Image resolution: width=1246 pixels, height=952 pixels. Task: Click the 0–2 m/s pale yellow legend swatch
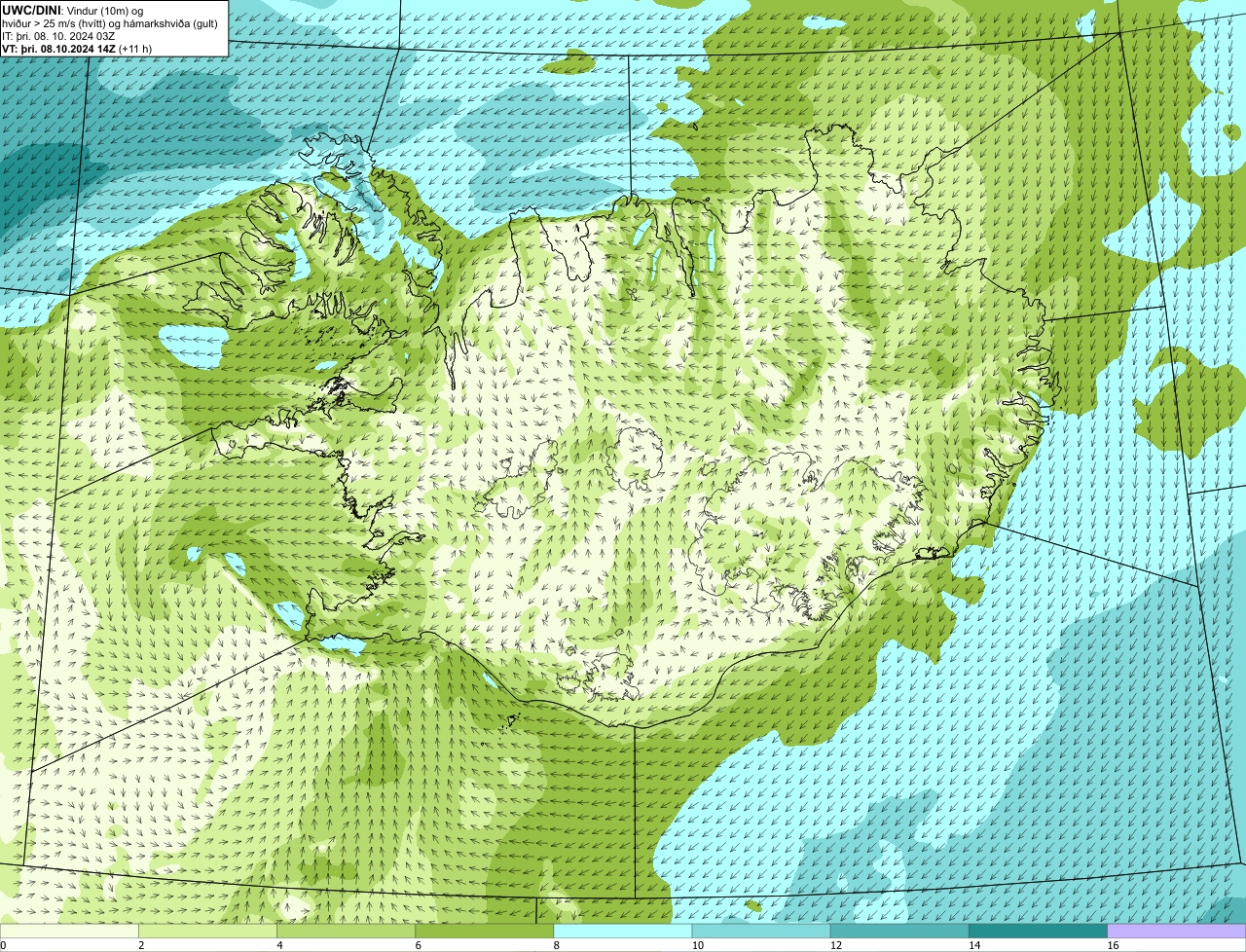click(x=69, y=932)
